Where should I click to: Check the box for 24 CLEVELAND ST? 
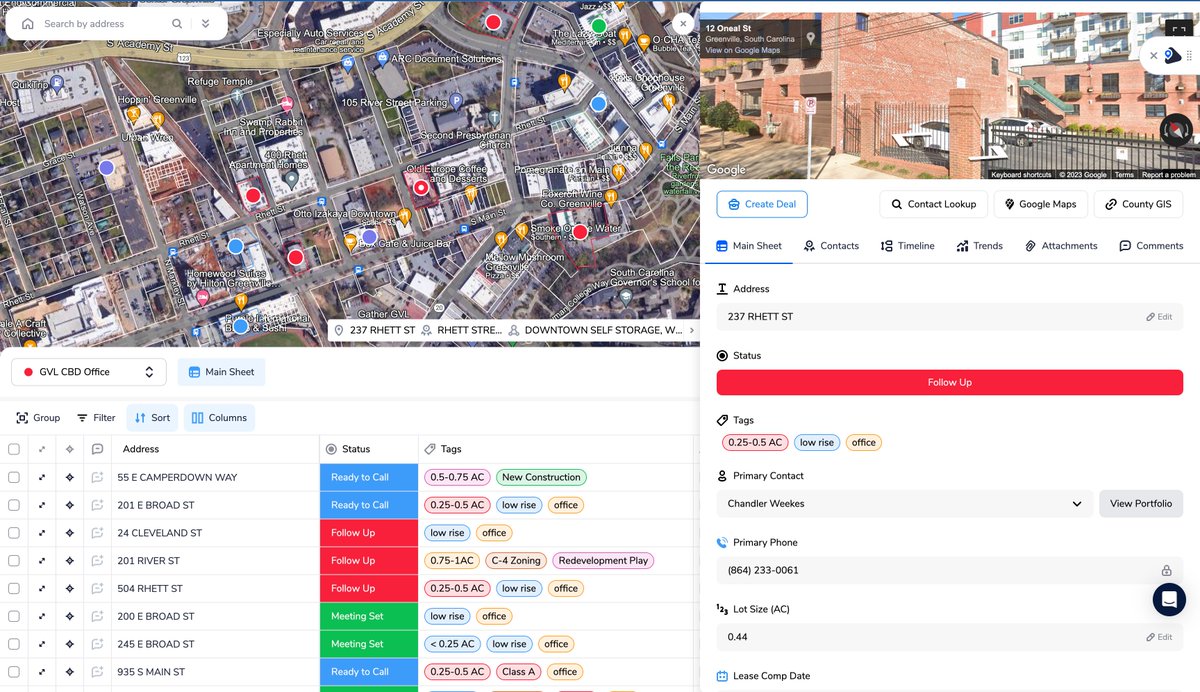pos(14,533)
